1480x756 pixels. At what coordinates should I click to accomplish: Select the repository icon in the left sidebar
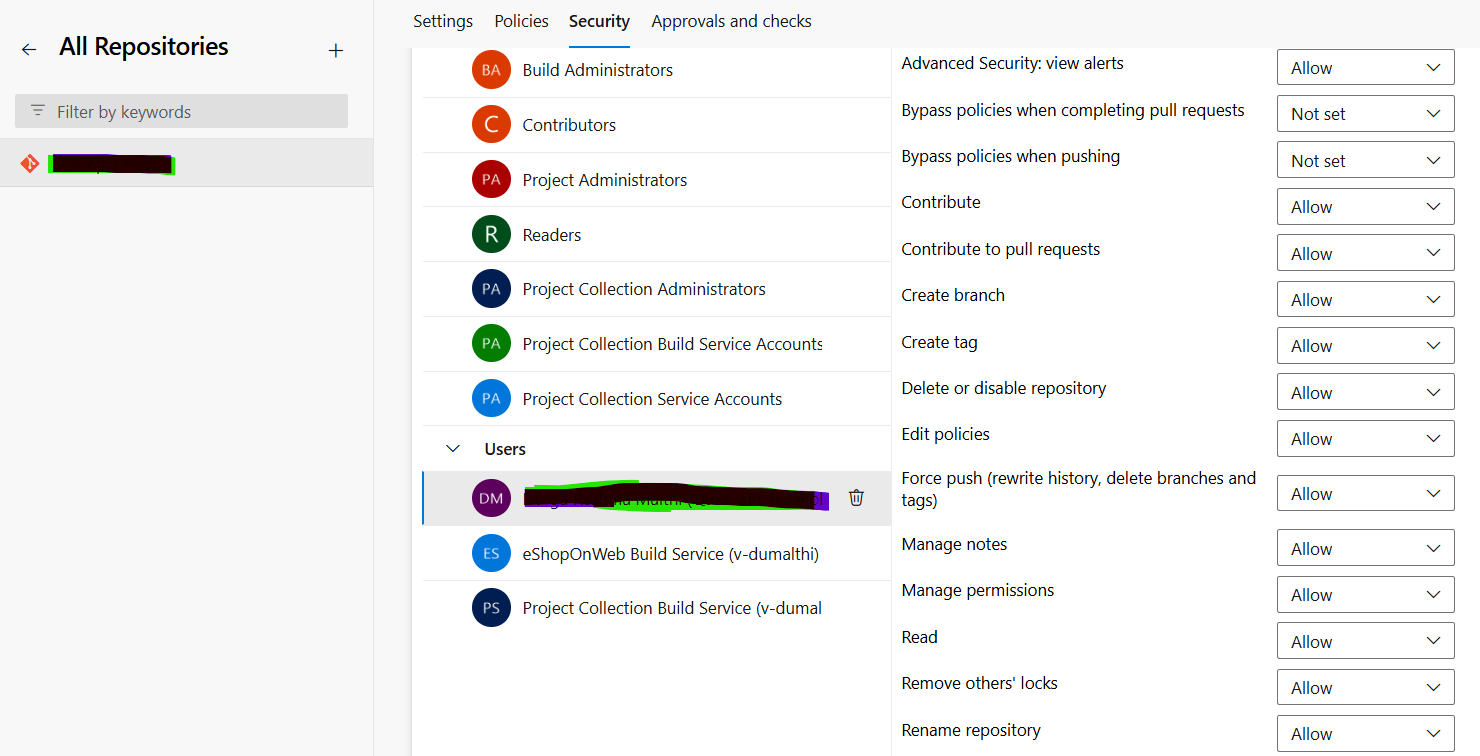click(30, 163)
